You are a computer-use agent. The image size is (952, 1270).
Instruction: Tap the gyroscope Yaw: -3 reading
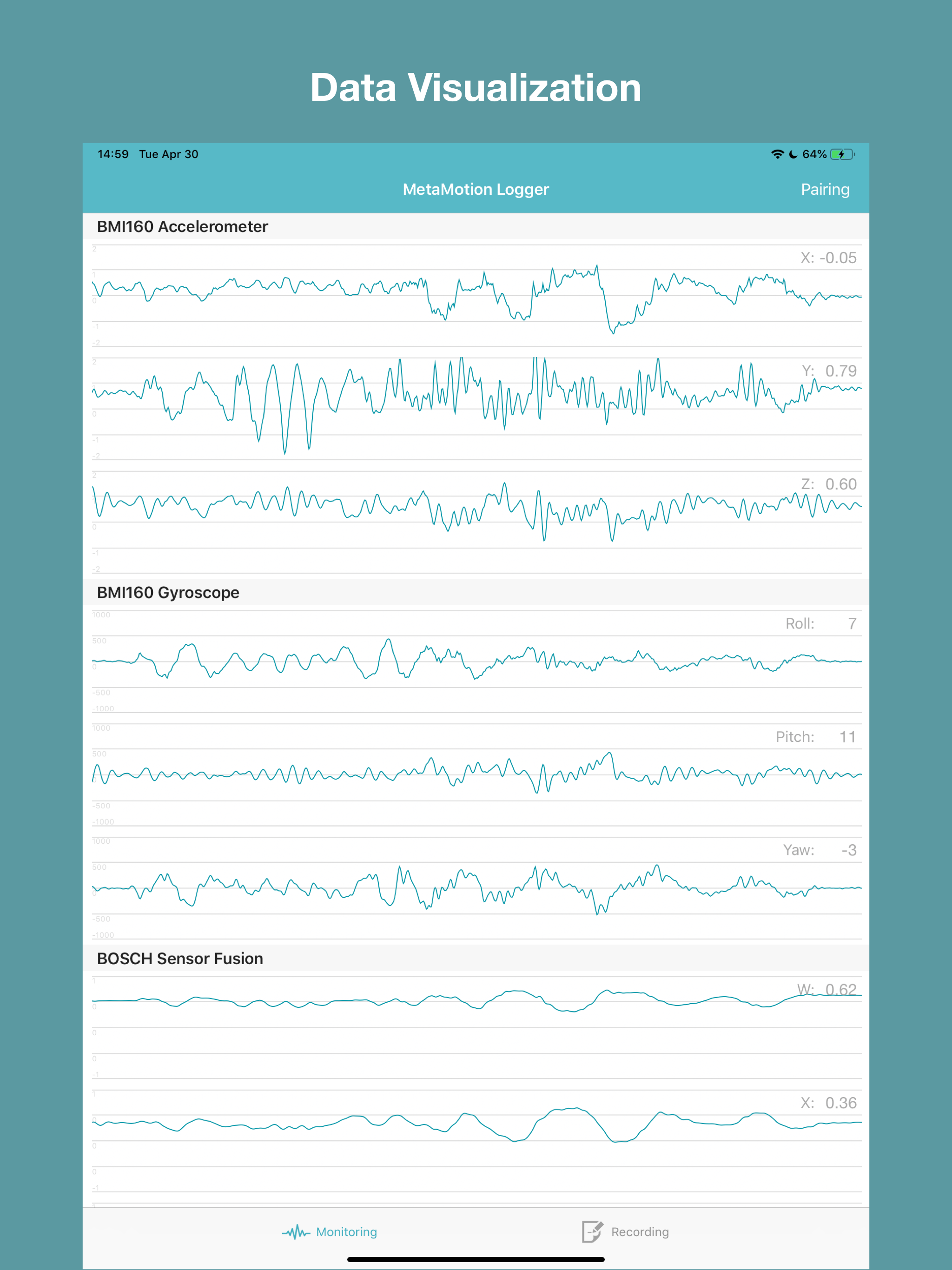820,850
